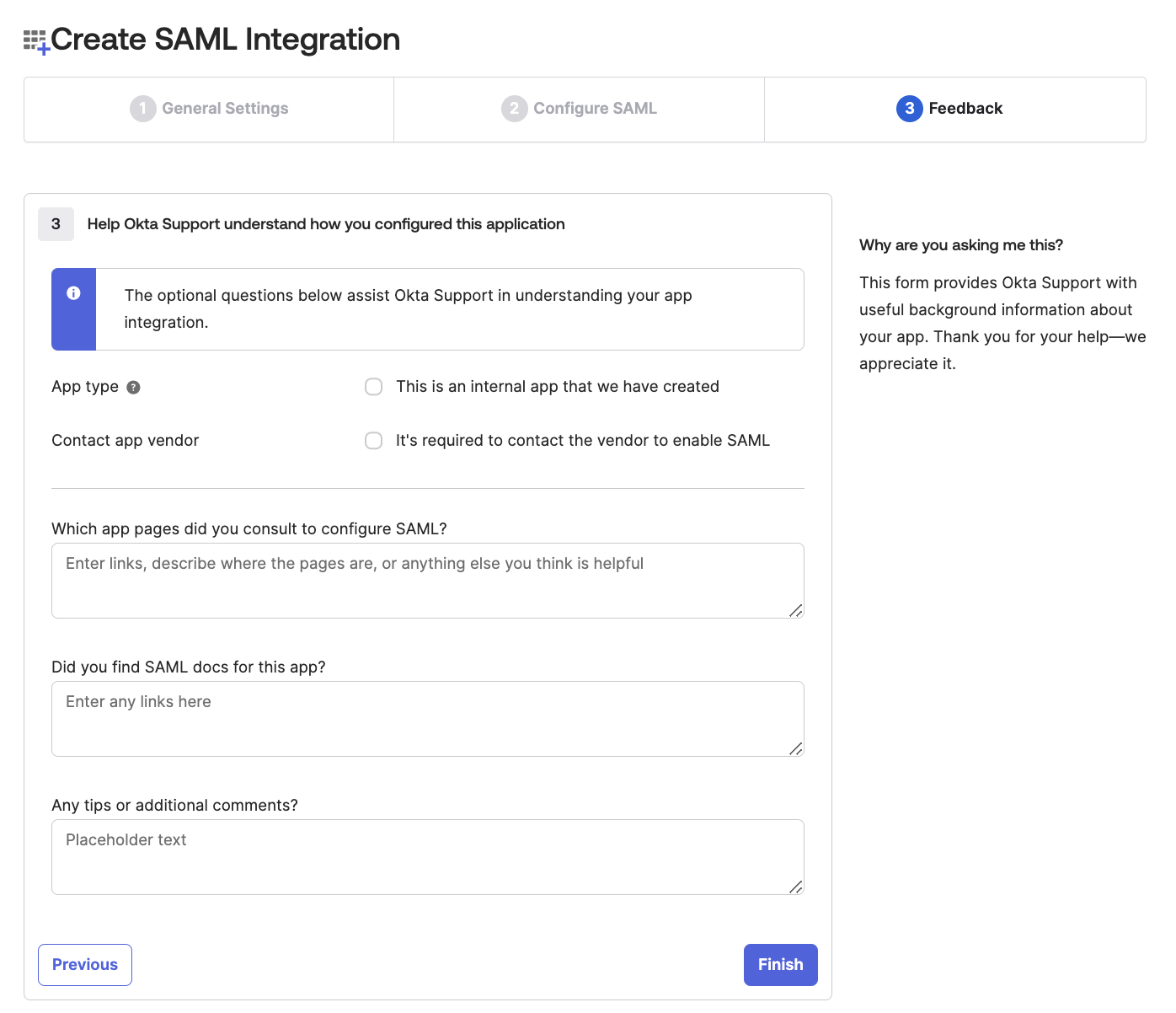Click the step 1 circle icon
This screenshot has height=1013, width=1176.
(x=142, y=109)
